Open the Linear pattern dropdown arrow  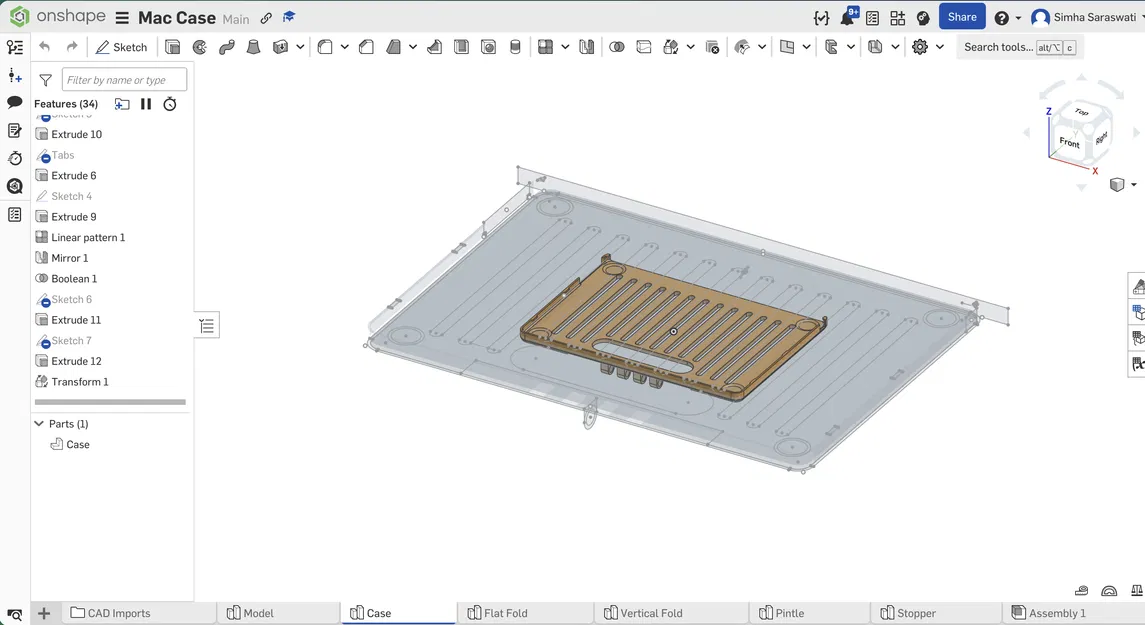click(x=565, y=47)
